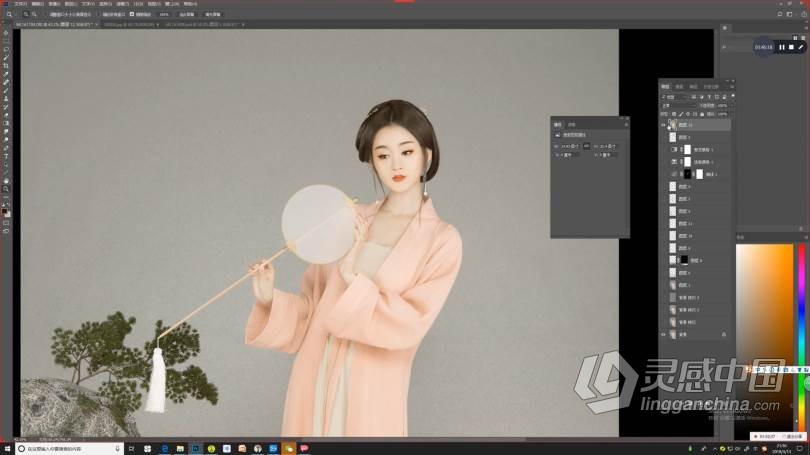Hide the bottom background layer via eye icon
The image size is (810, 455).
click(663, 334)
